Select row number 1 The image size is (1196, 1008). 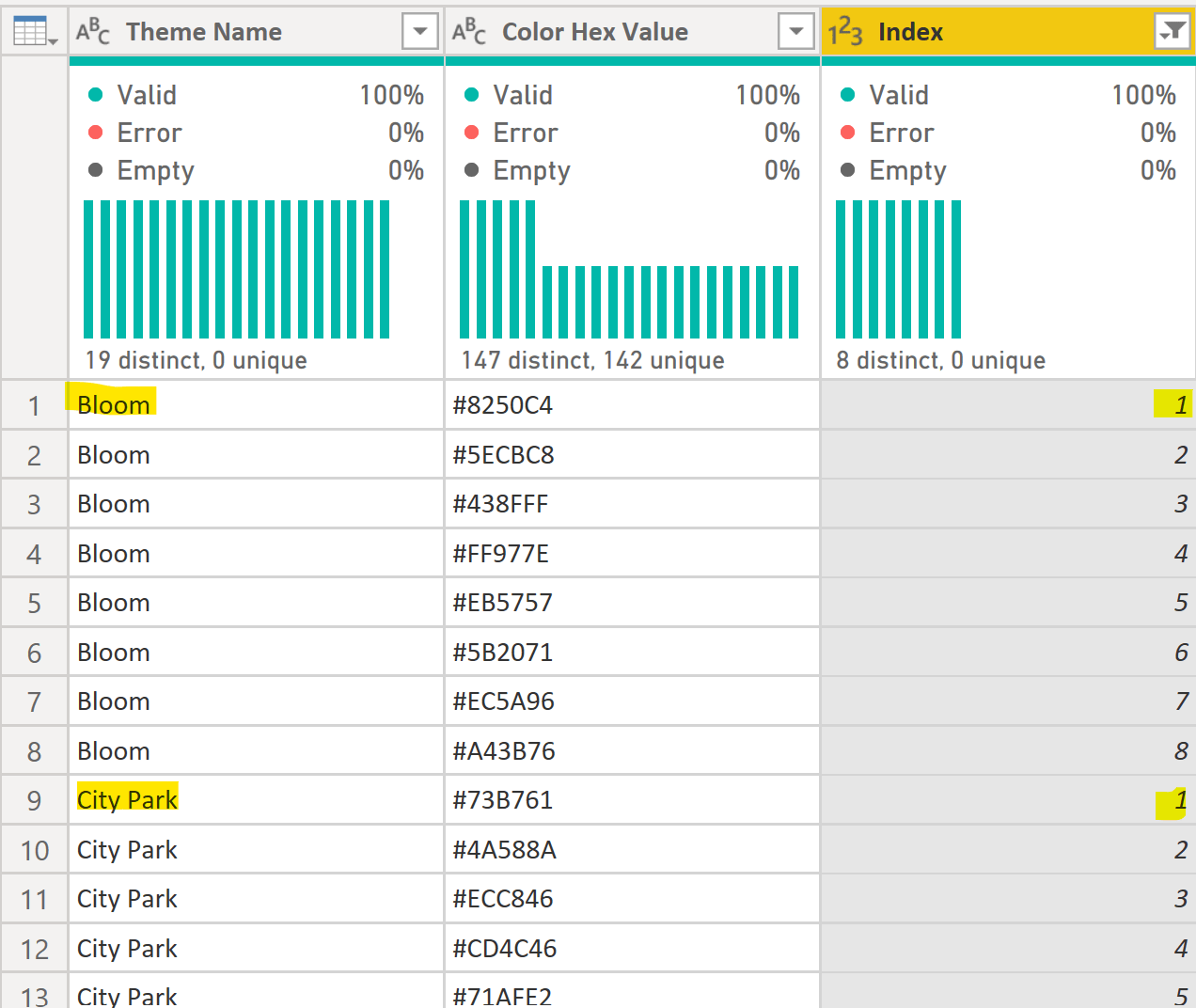coord(34,405)
